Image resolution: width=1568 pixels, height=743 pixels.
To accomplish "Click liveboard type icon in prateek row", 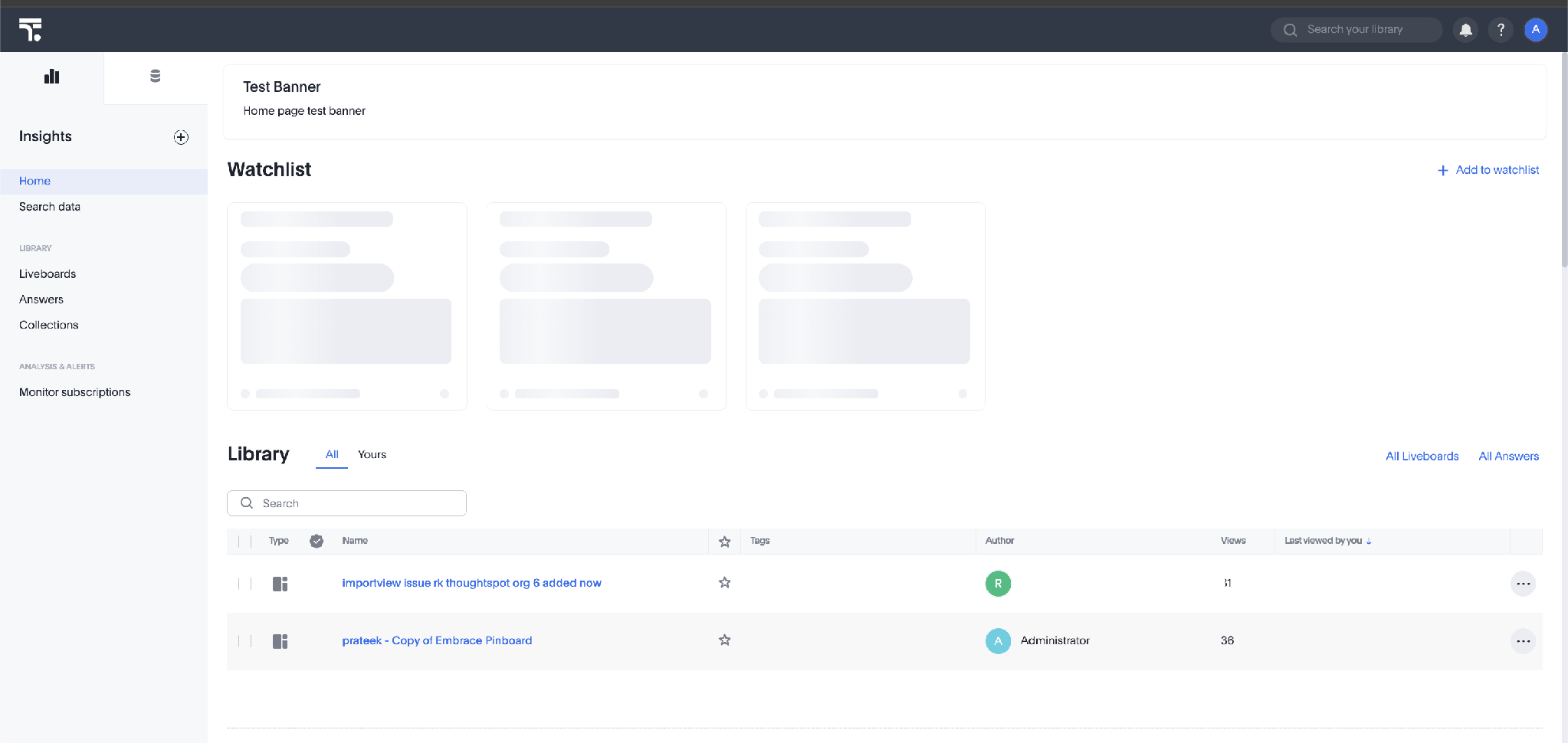I will (x=280, y=641).
